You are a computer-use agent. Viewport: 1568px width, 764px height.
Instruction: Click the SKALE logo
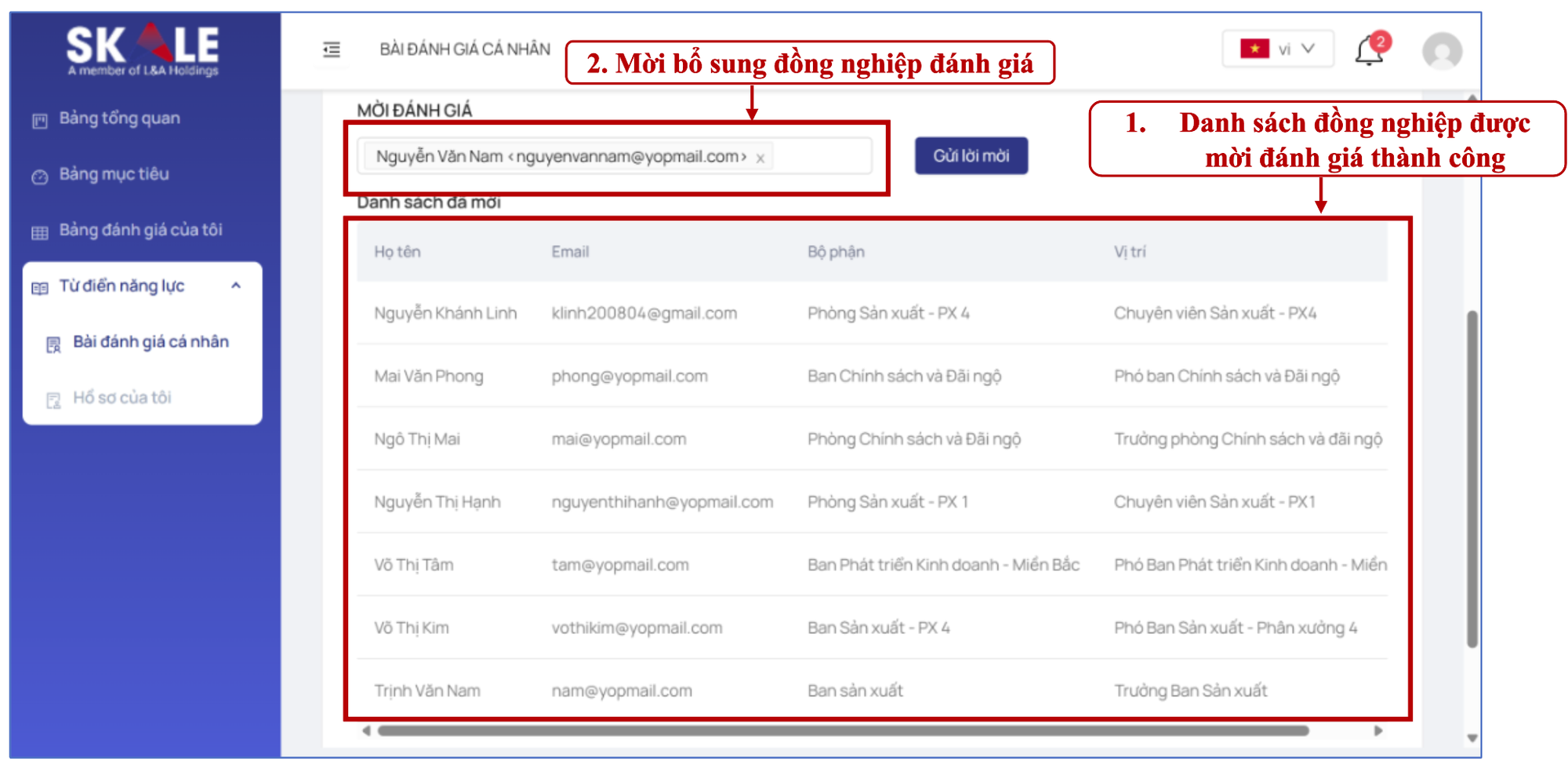coord(143,50)
